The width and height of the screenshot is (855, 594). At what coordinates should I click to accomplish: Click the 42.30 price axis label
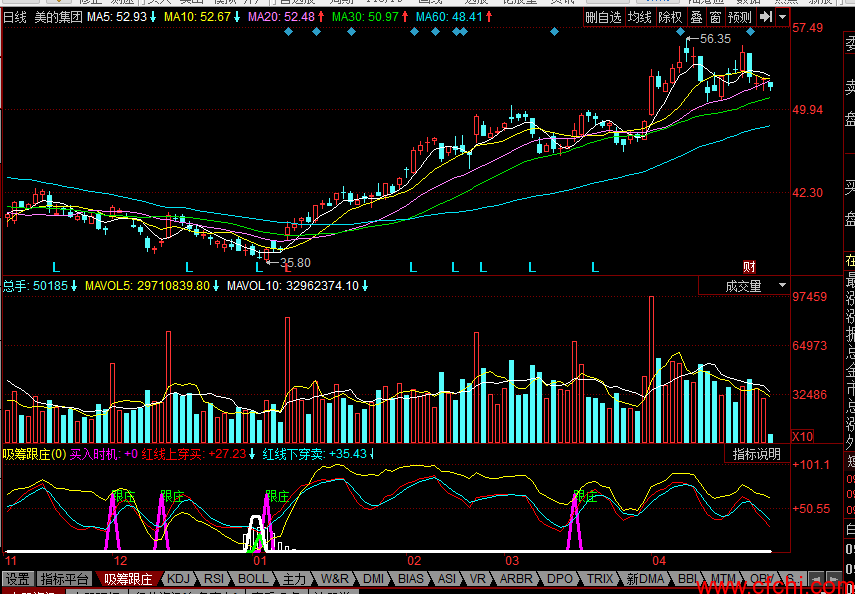click(808, 193)
